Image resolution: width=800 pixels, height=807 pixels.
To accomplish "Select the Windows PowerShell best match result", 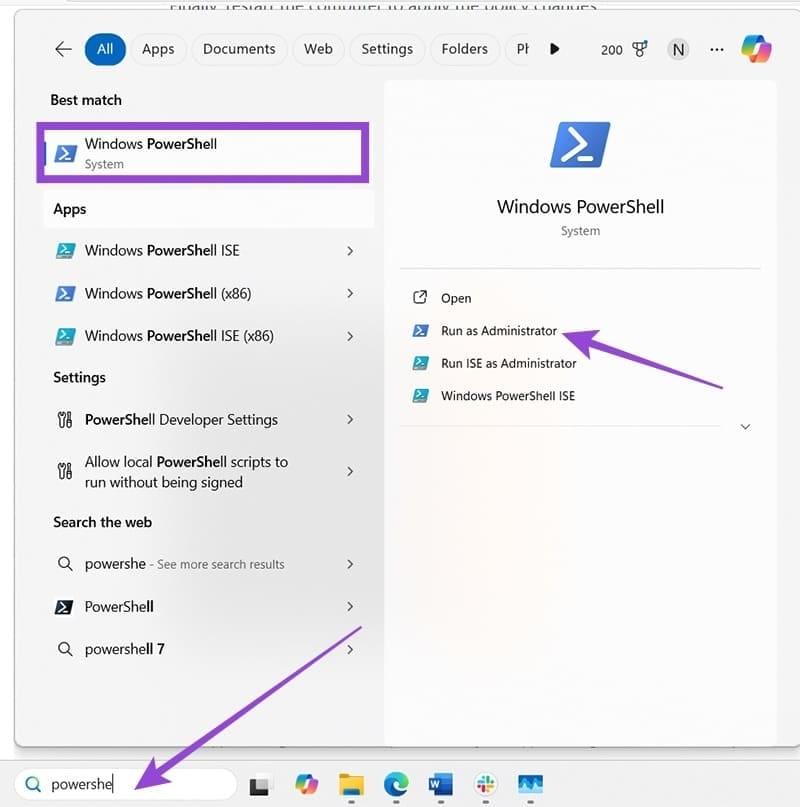I will [203, 152].
